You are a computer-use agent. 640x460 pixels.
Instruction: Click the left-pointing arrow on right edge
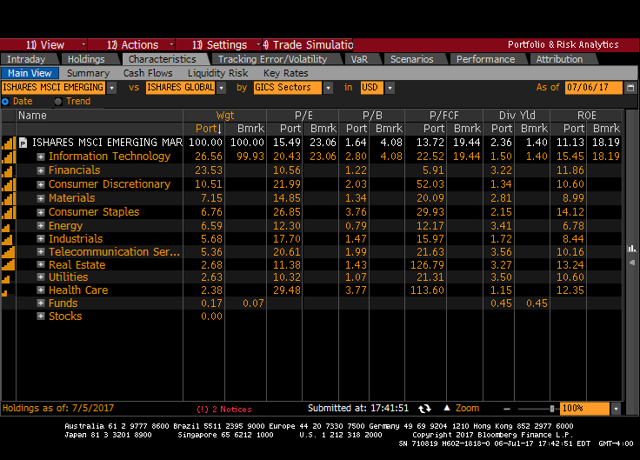632,262
